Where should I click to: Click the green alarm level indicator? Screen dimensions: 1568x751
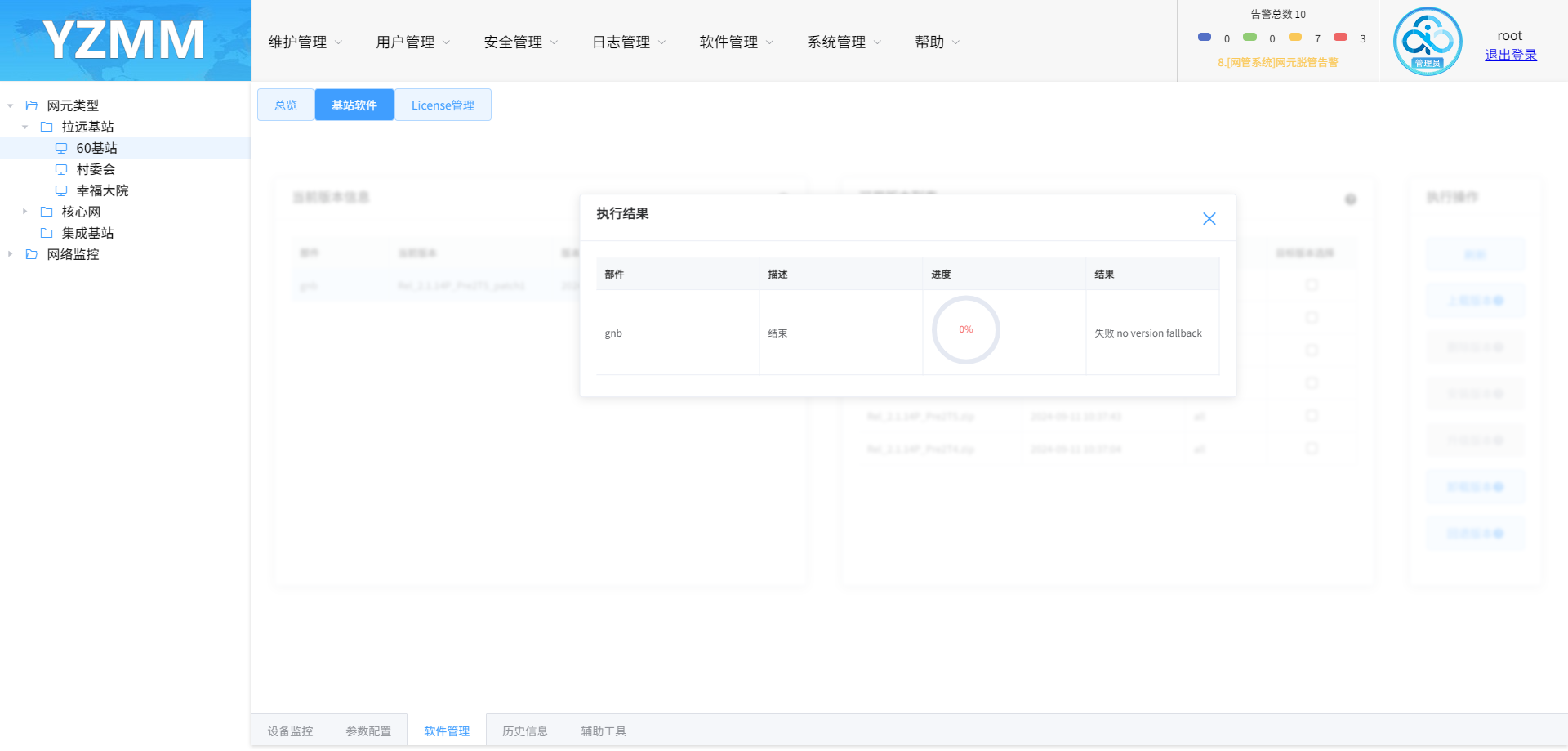tap(1249, 37)
